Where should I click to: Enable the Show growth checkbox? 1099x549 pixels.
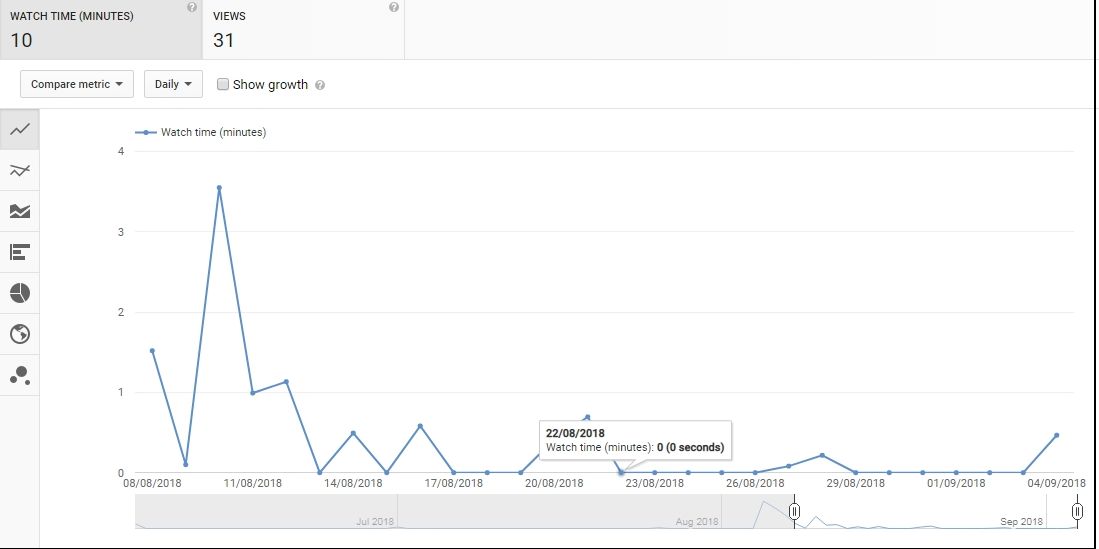(223, 84)
